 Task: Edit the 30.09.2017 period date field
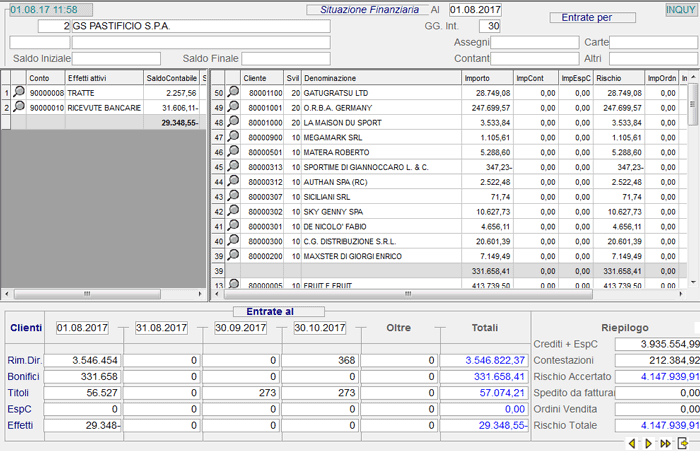(x=241, y=327)
